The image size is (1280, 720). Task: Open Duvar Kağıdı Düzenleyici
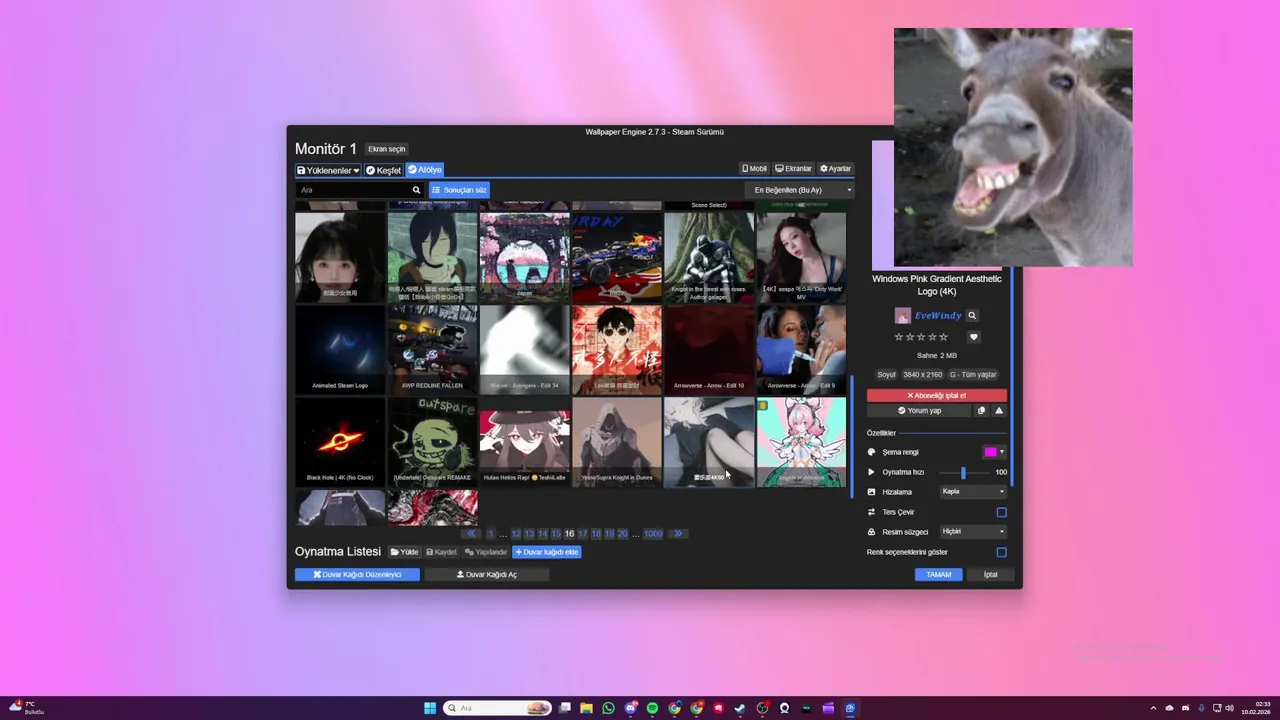point(357,575)
